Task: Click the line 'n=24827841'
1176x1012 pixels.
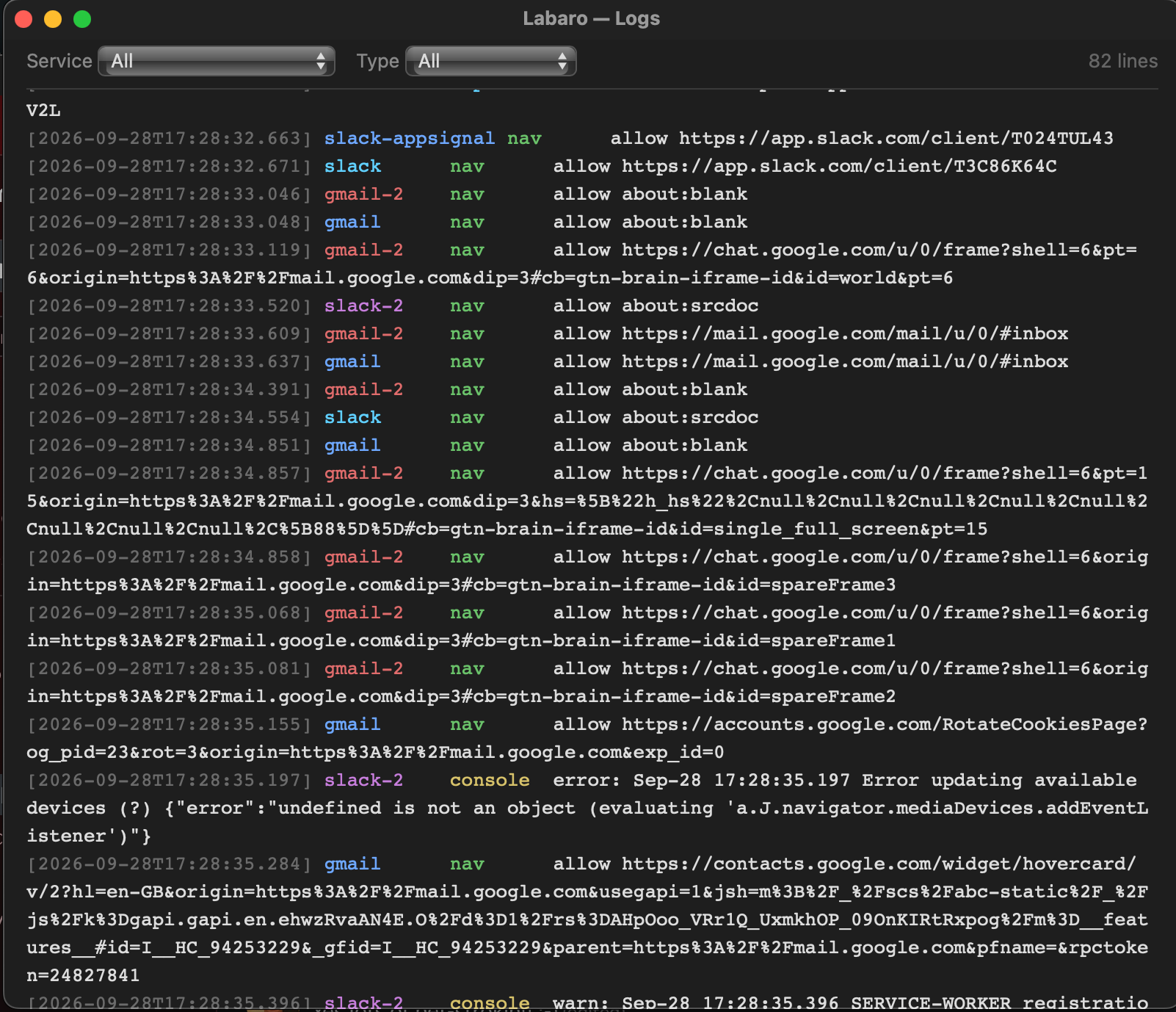Action: coord(83,975)
